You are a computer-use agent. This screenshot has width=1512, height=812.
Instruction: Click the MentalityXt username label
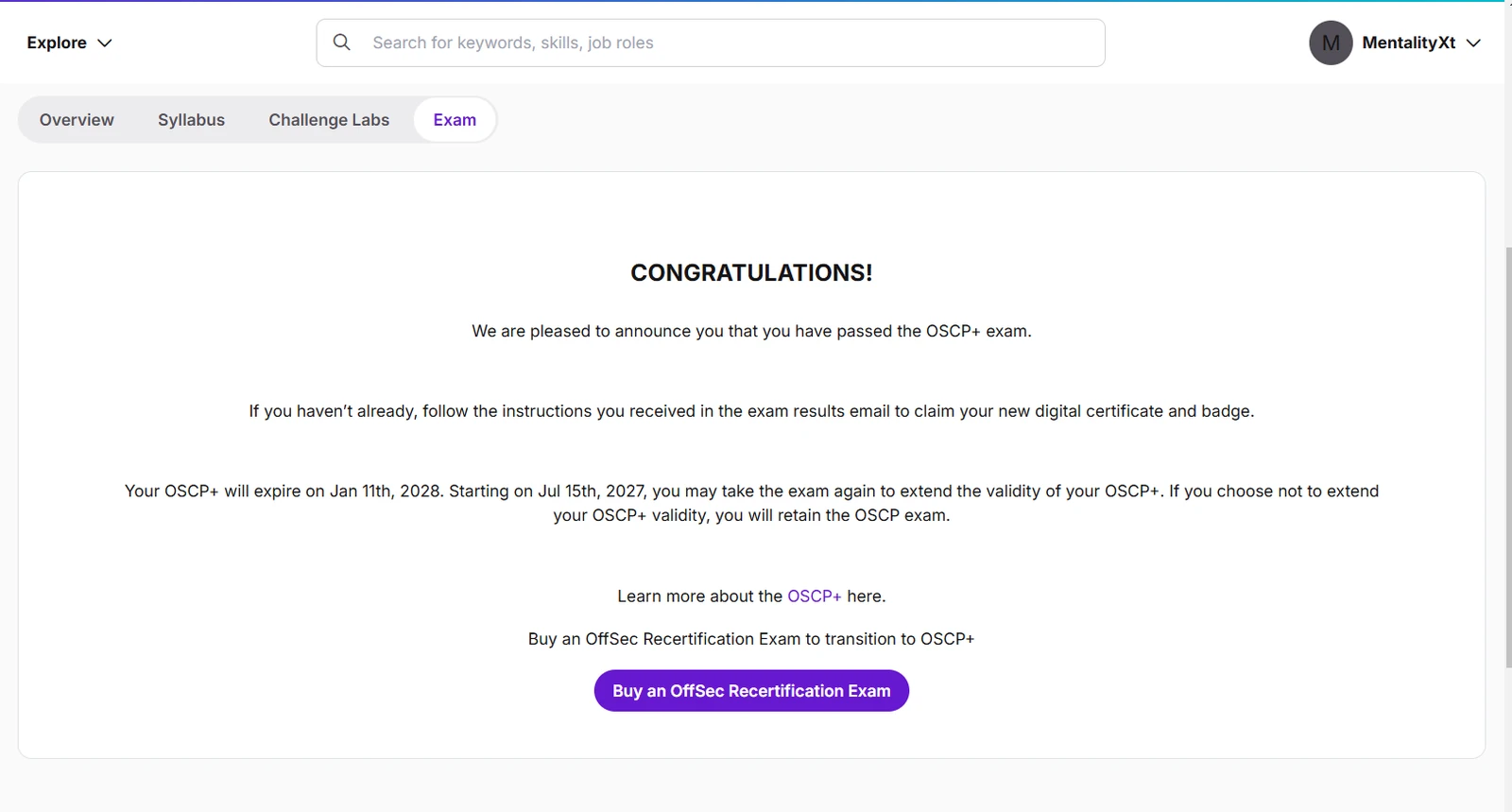click(x=1408, y=43)
